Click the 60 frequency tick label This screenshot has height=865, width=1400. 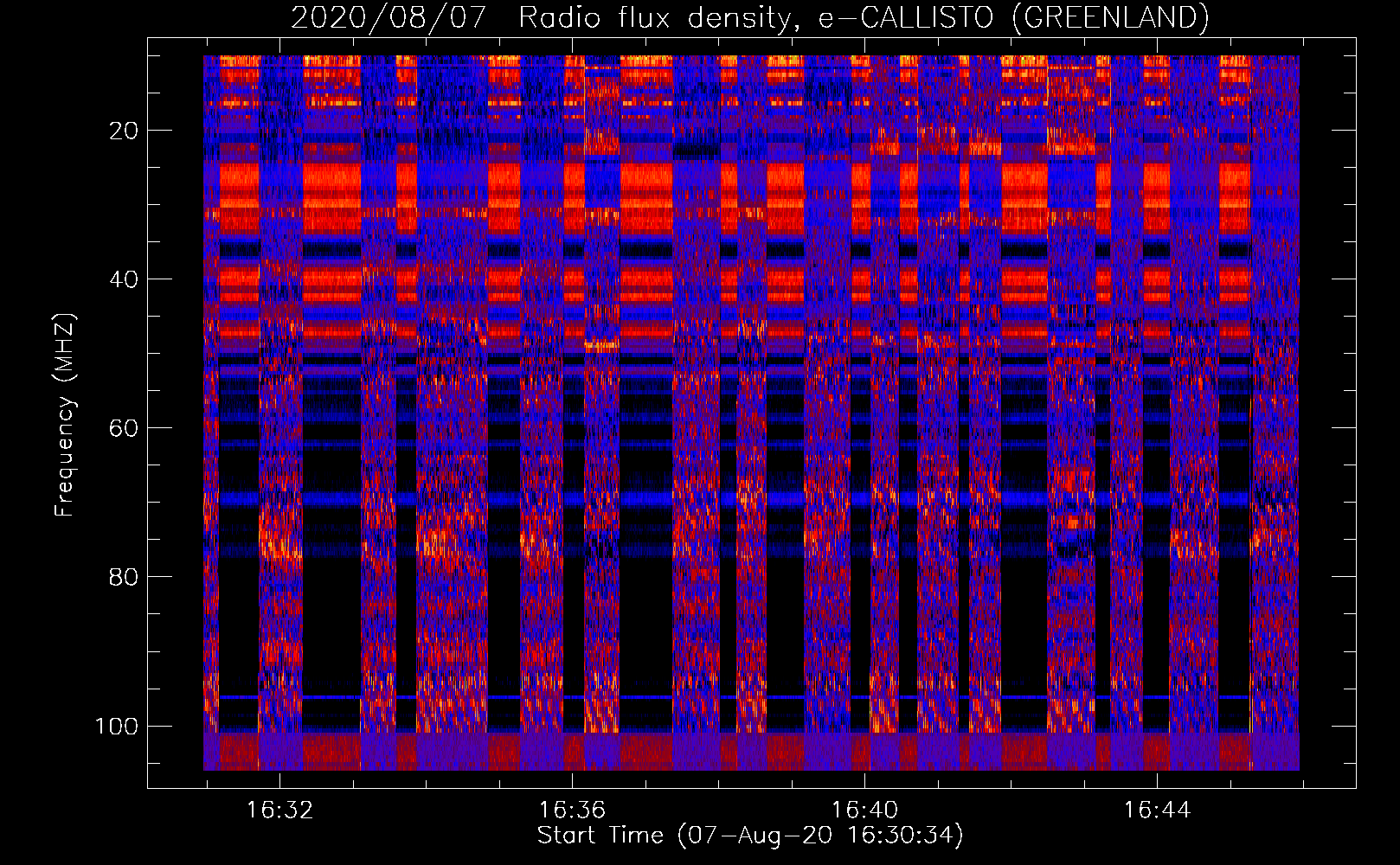point(124,428)
